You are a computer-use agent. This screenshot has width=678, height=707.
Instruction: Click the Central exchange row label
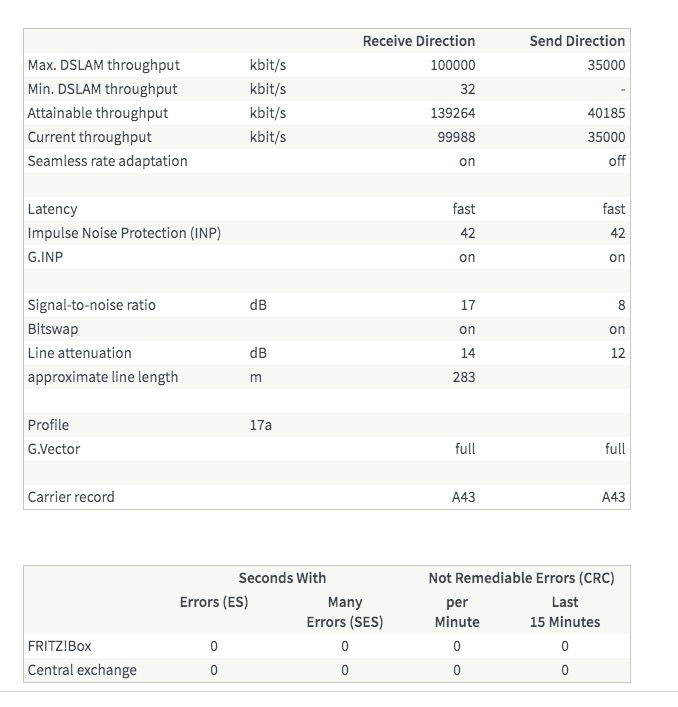point(82,670)
